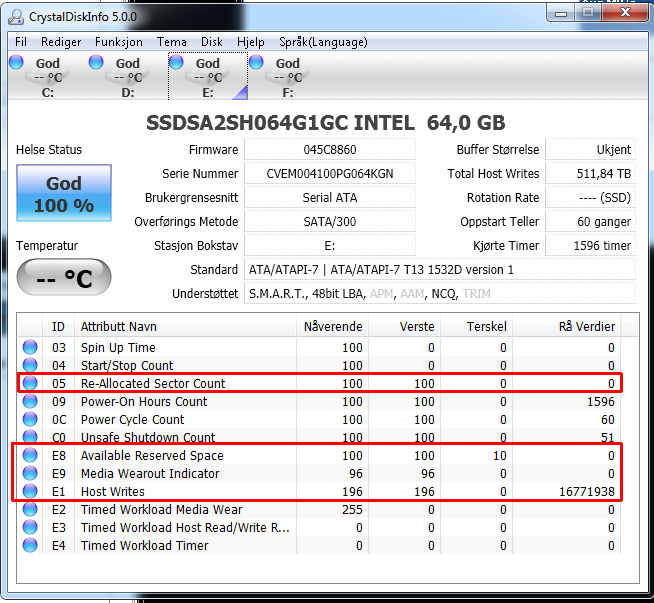Click the blue status orb for drive E:
Viewport: 654px width, 603px height.
[176, 62]
